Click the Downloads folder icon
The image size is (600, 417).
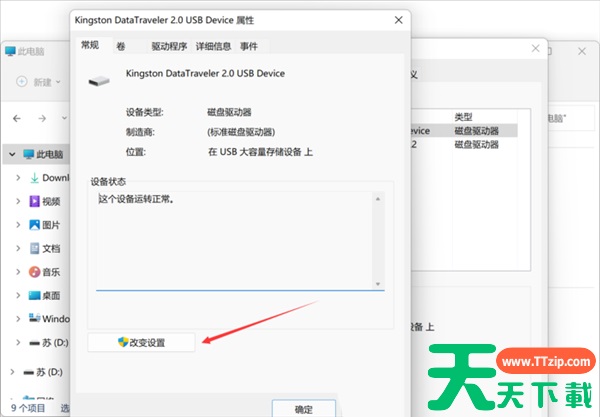click(x=34, y=178)
